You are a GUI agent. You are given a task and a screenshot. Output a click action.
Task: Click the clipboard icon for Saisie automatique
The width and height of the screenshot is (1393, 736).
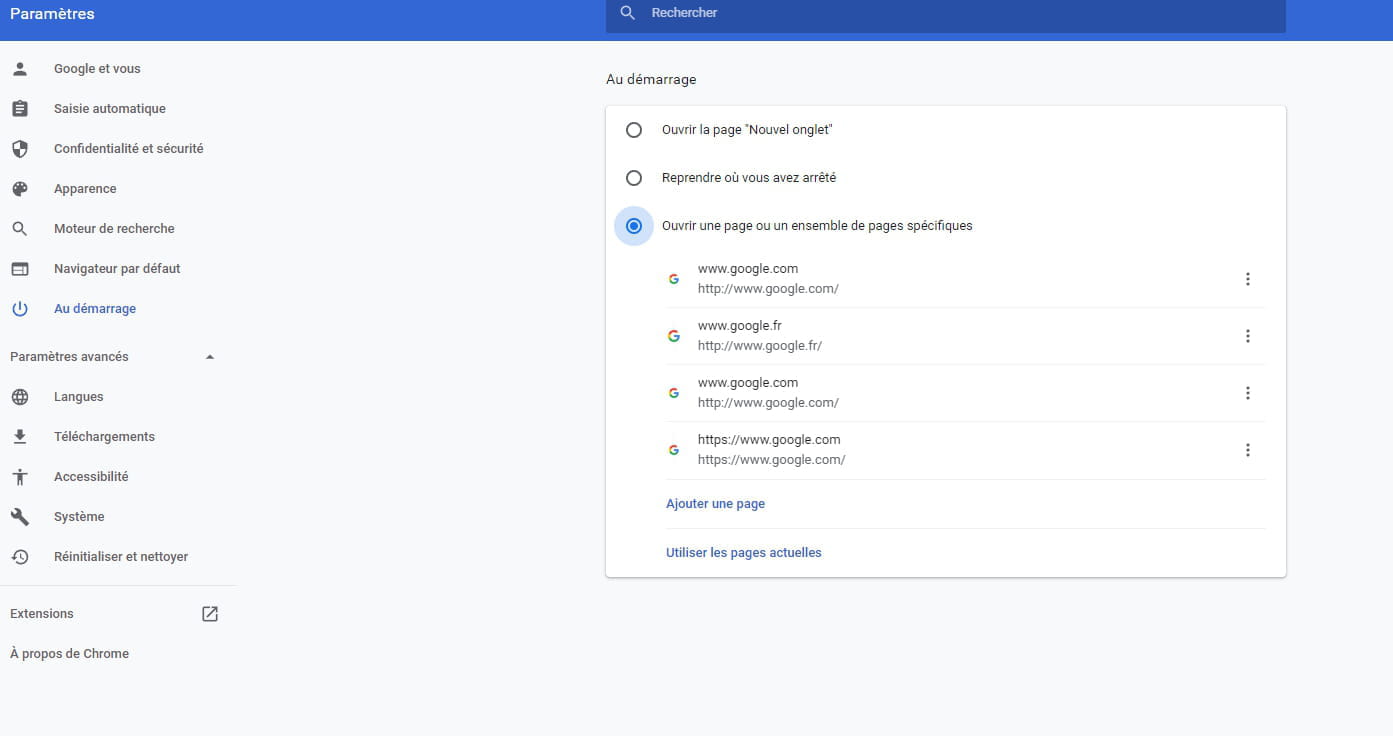[19, 109]
